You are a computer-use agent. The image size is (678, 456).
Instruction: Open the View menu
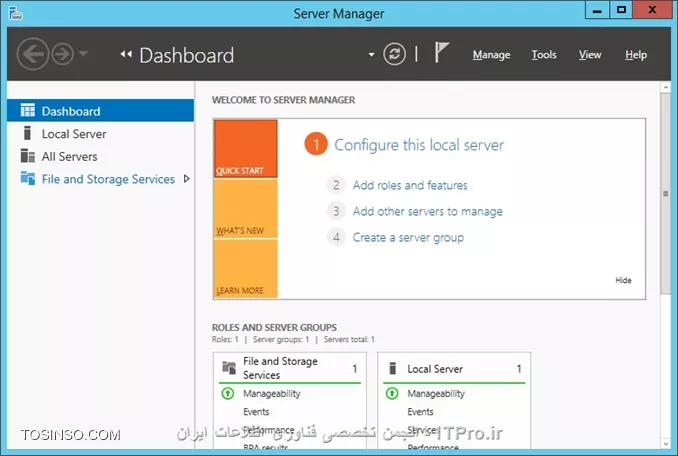click(590, 54)
